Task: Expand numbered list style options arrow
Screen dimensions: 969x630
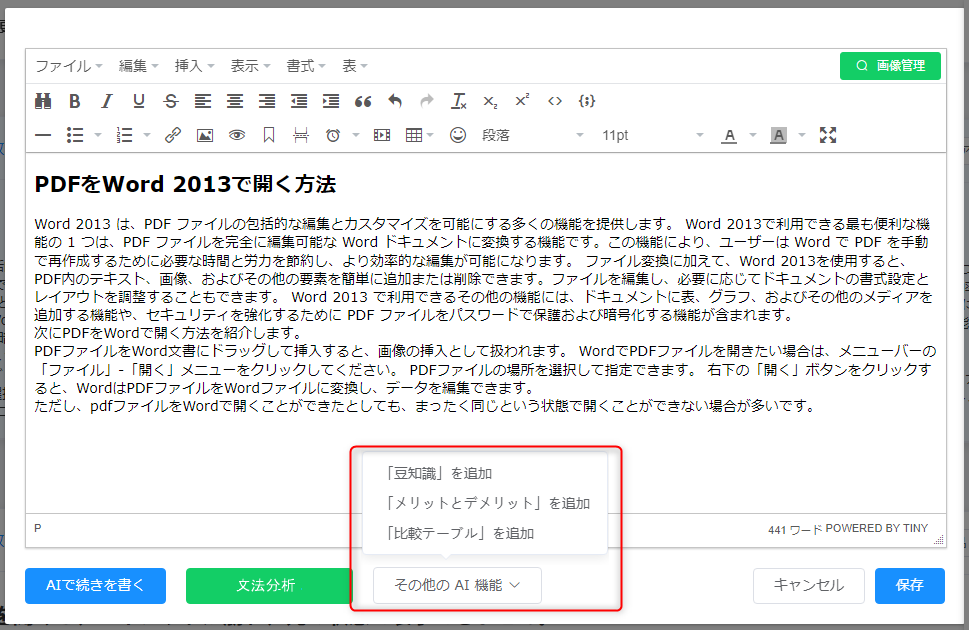Action: coord(147,135)
